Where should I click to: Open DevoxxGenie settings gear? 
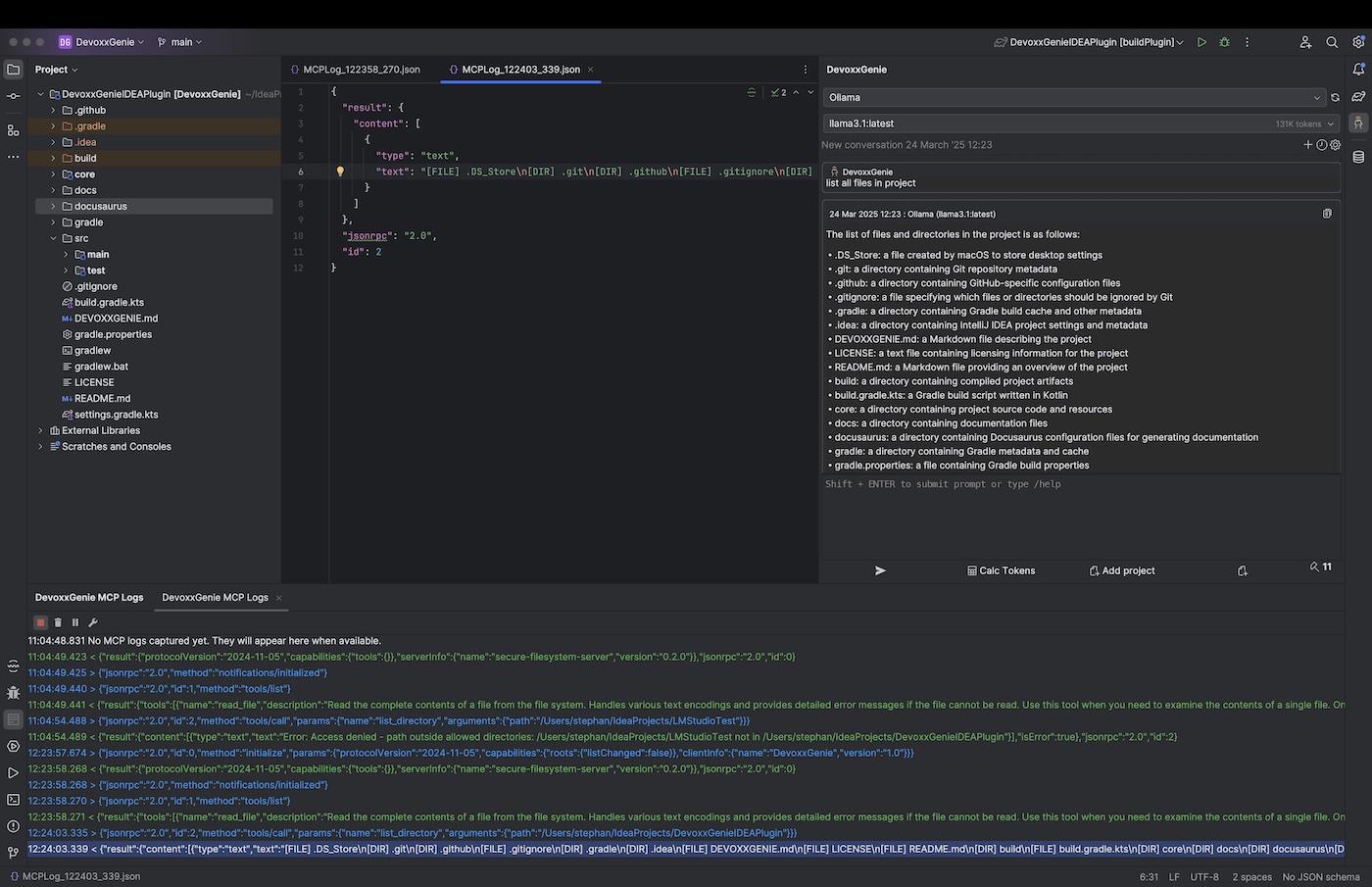click(x=1335, y=145)
